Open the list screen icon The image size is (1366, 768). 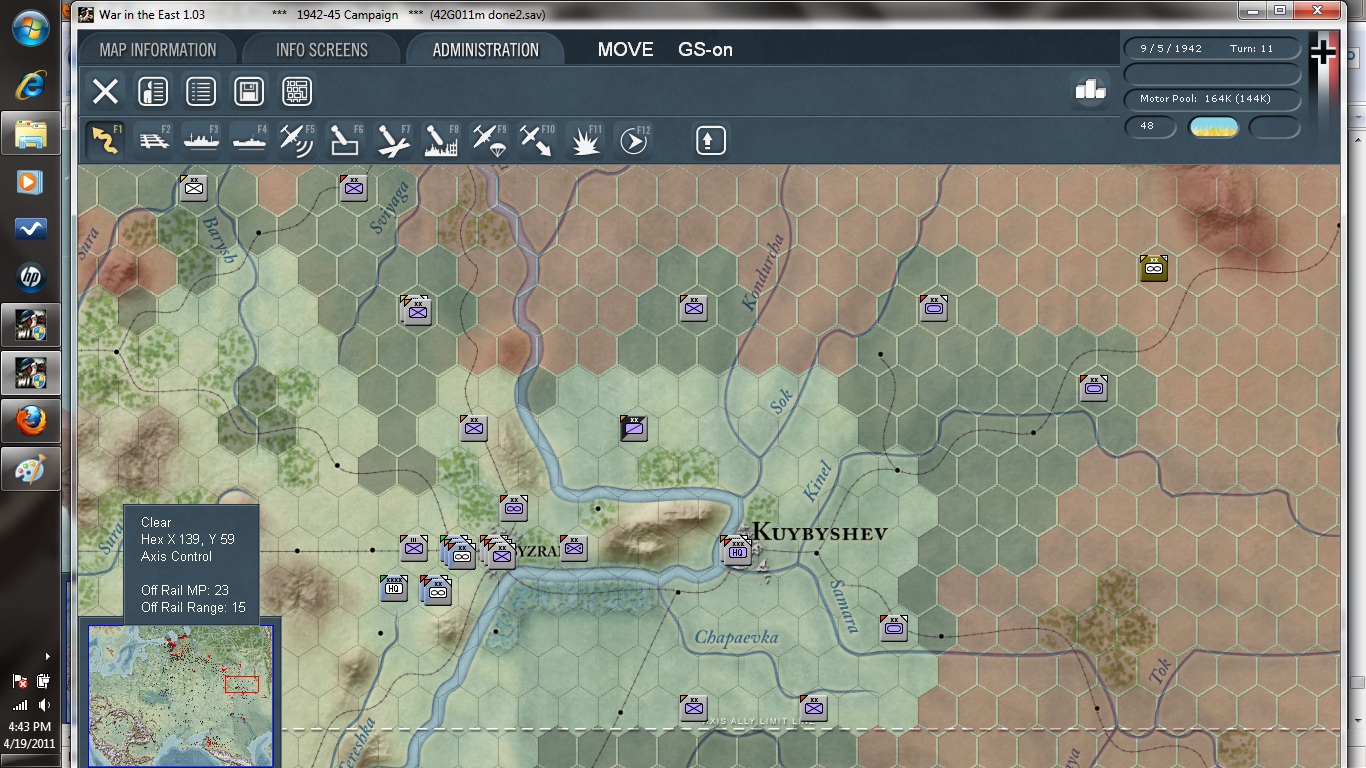(x=201, y=92)
